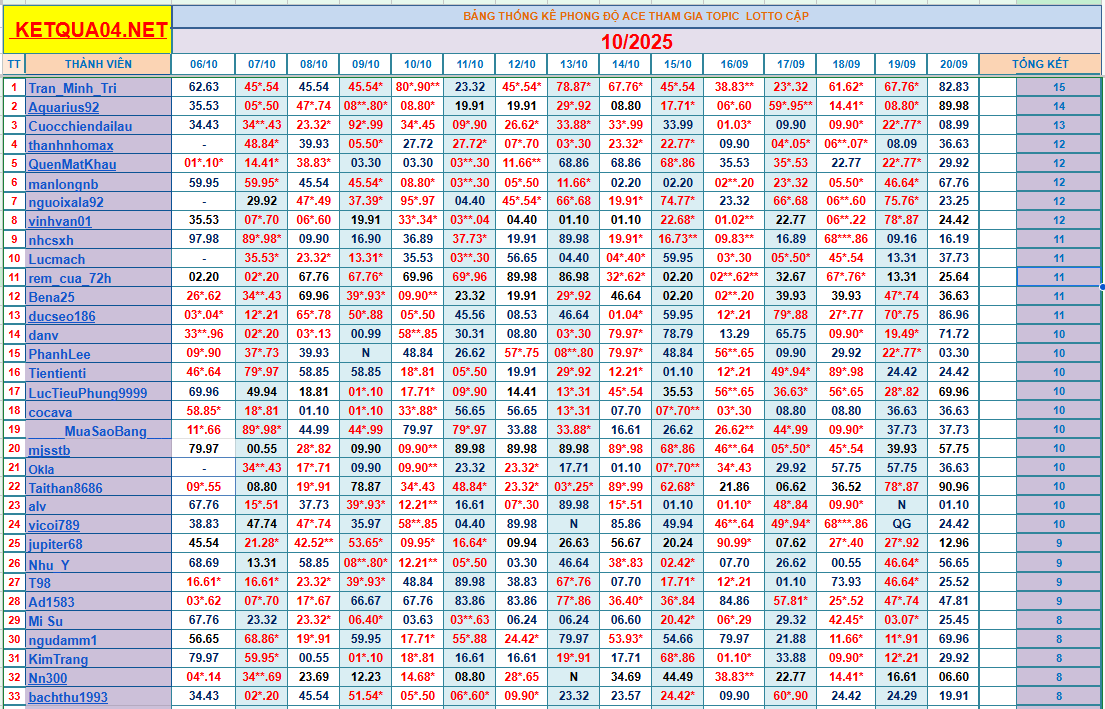Open the Taithan8686 member link

(65, 488)
